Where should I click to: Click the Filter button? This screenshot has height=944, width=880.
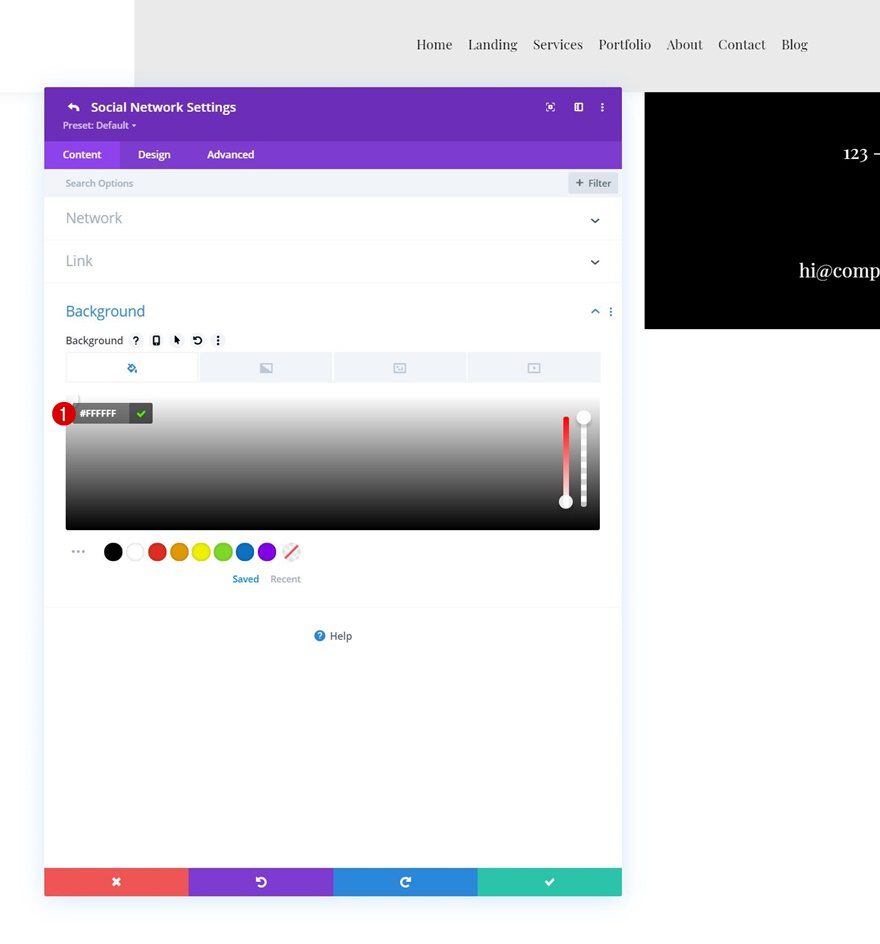(593, 183)
